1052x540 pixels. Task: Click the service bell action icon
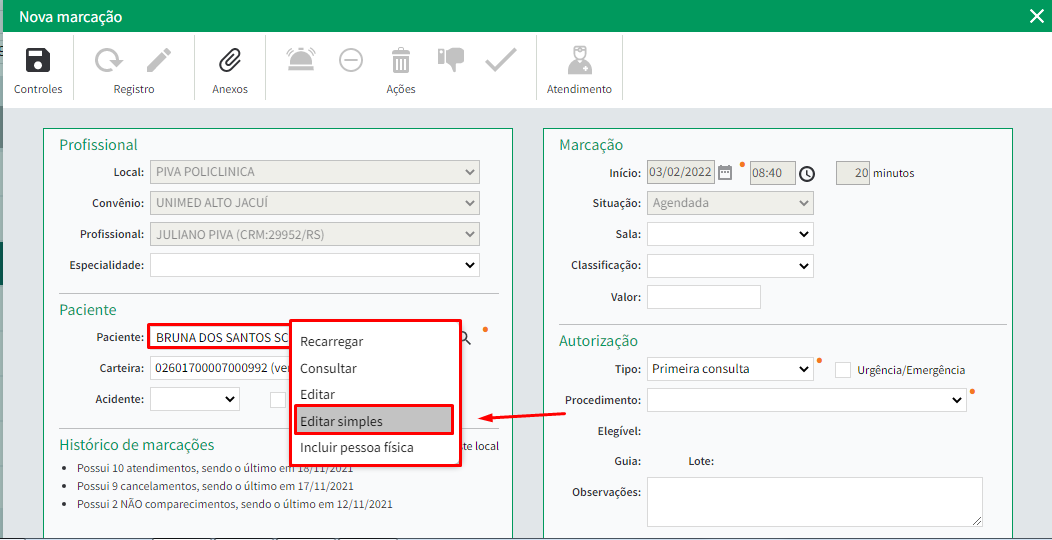pos(301,61)
